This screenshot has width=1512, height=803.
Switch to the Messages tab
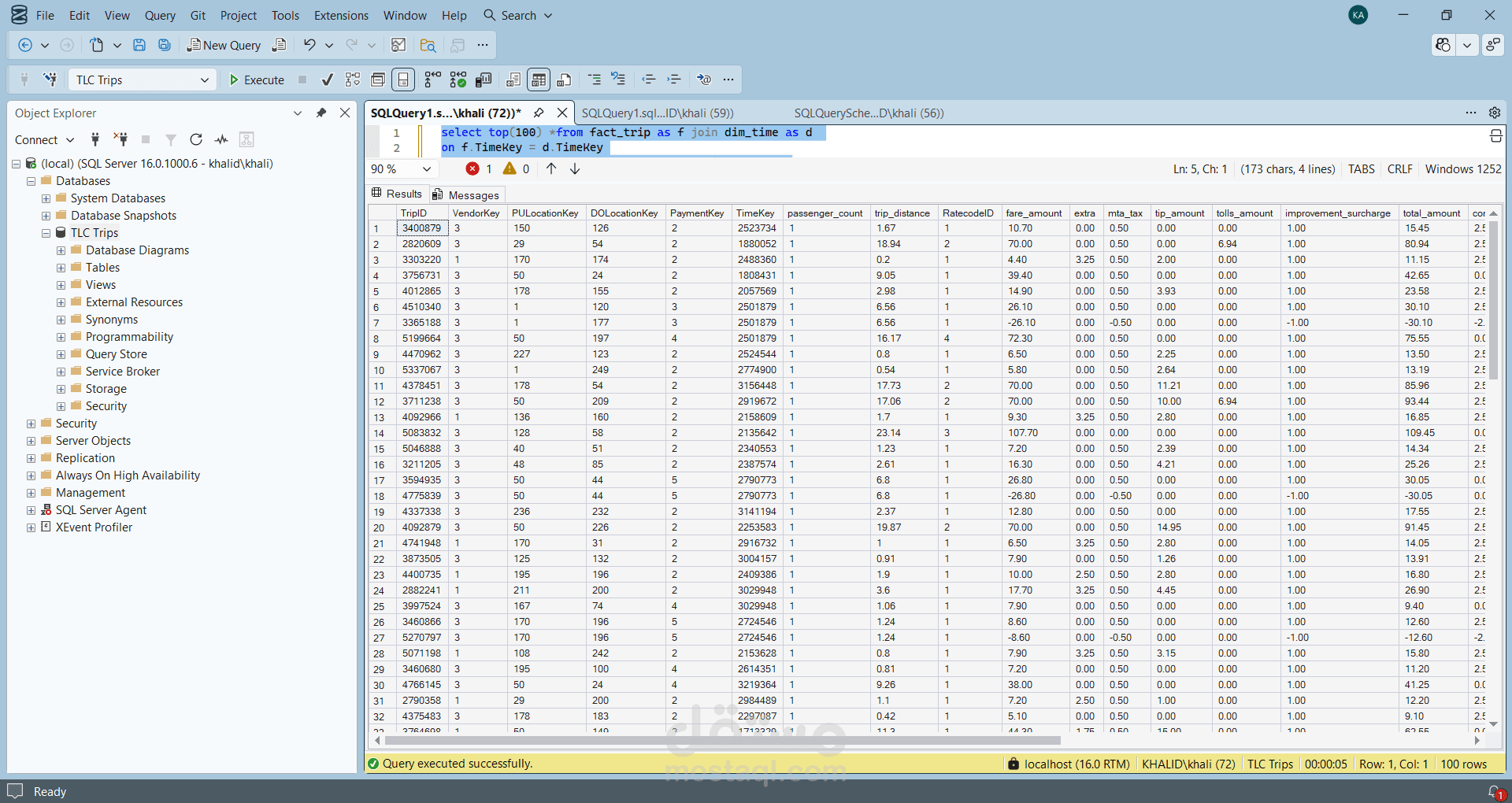coord(472,194)
